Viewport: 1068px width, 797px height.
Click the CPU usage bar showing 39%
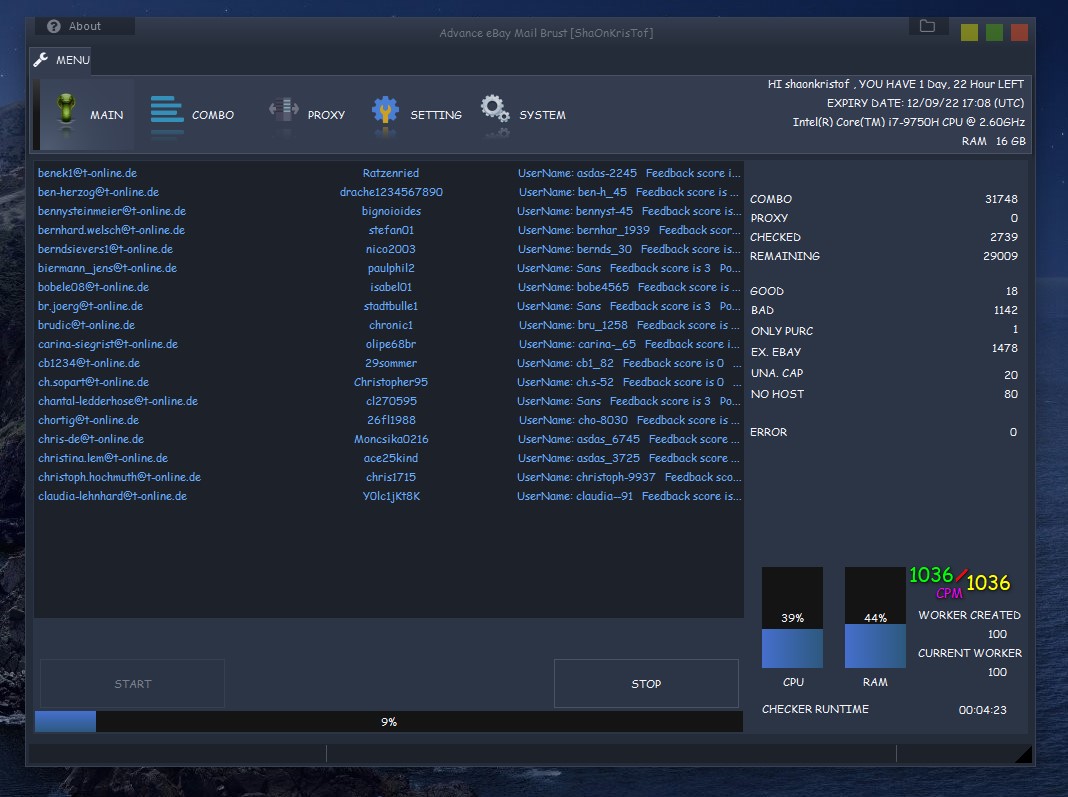(x=792, y=618)
